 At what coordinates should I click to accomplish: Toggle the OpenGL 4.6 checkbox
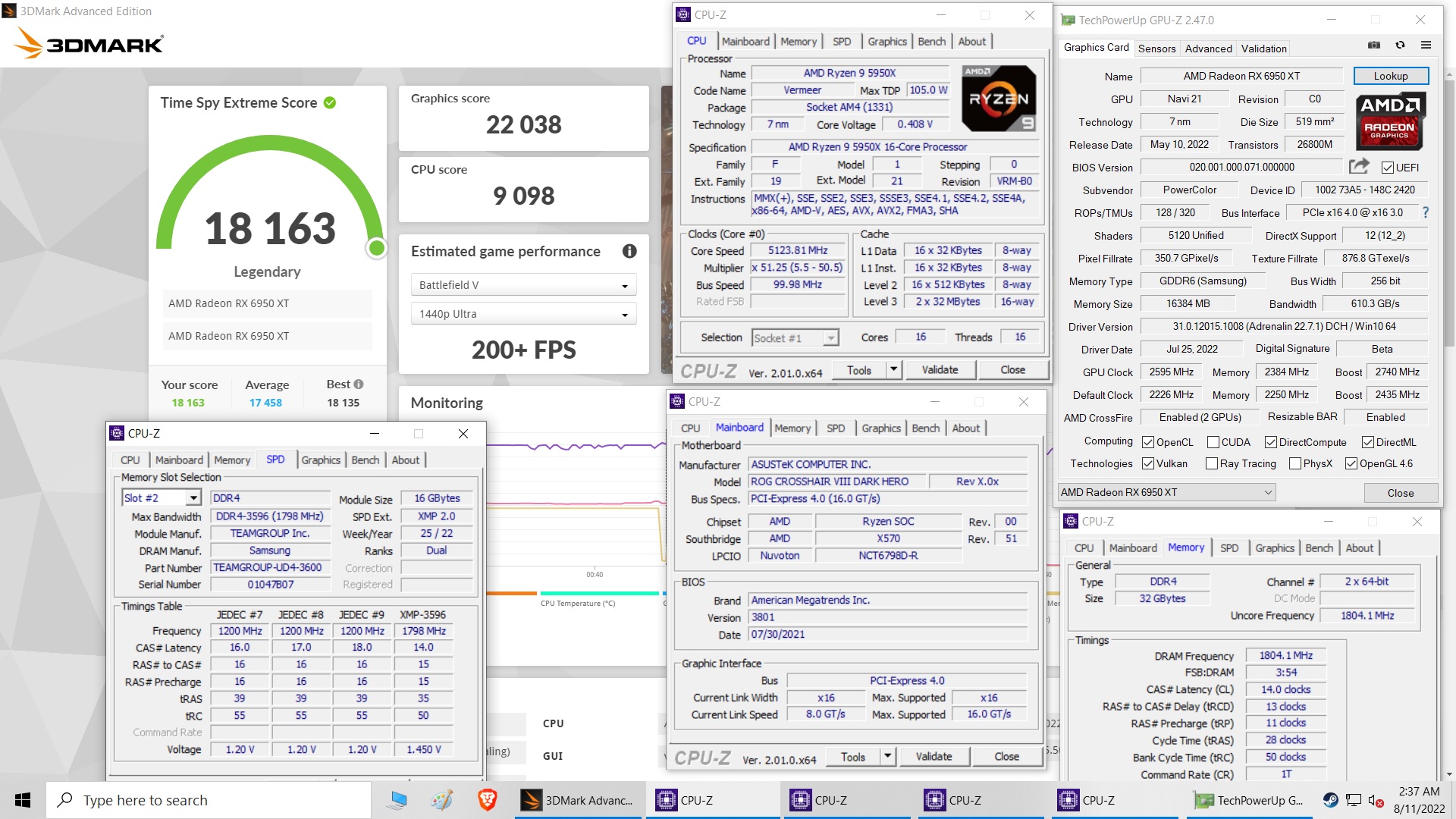[1351, 463]
